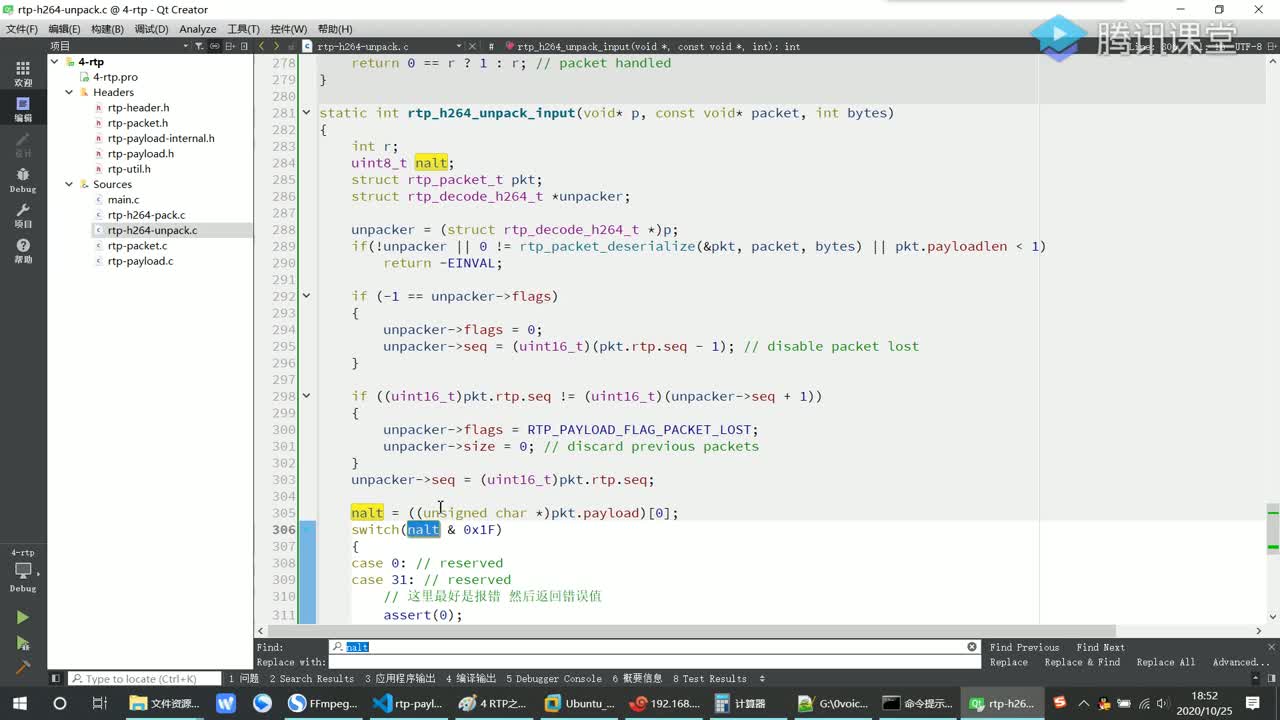Open Help (帮助) mode
The height and width of the screenshot is (720, 1280).
tap(22, 250)
